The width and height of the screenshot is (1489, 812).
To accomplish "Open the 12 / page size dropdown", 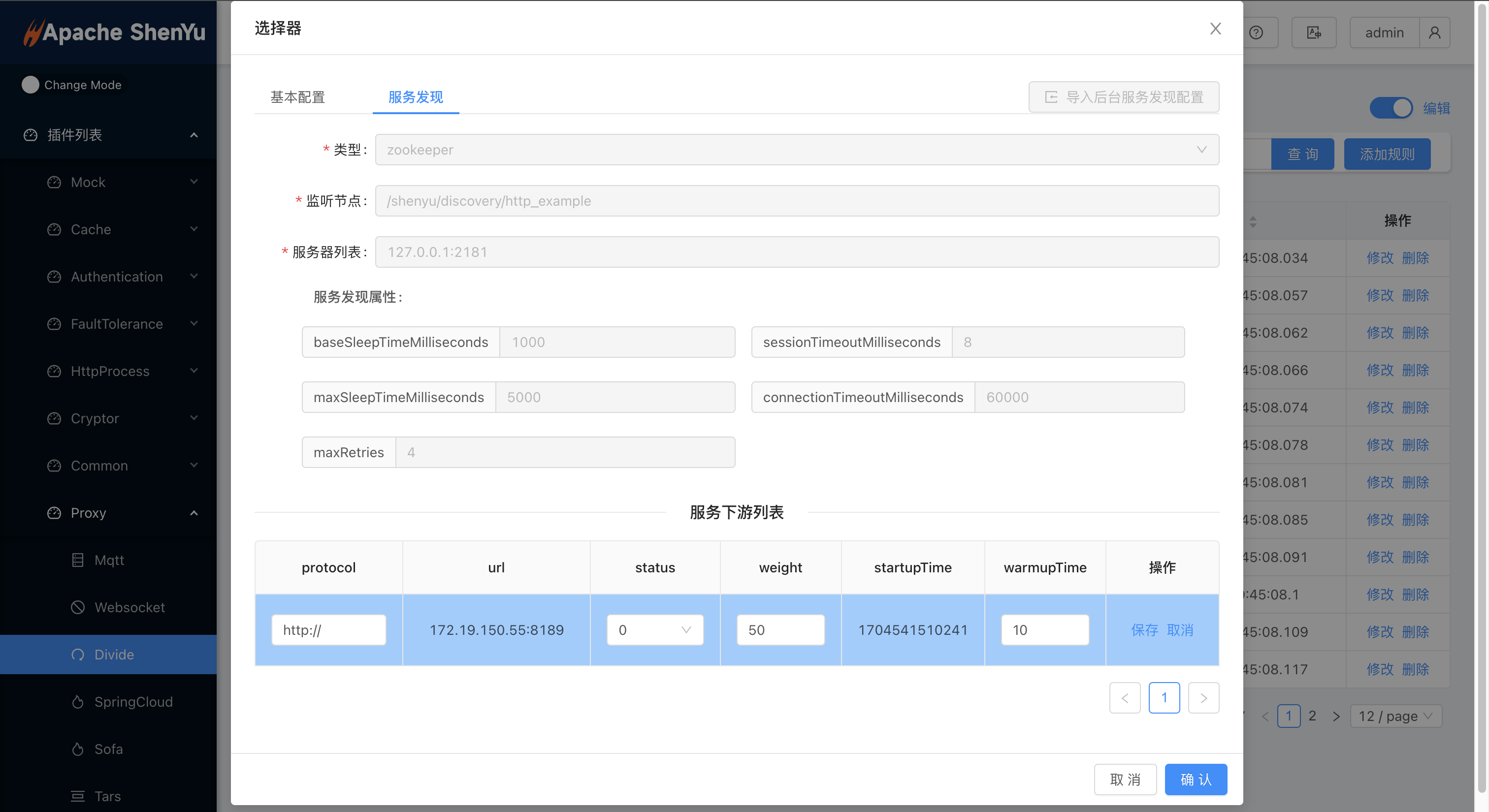I will pos(1395,716).
